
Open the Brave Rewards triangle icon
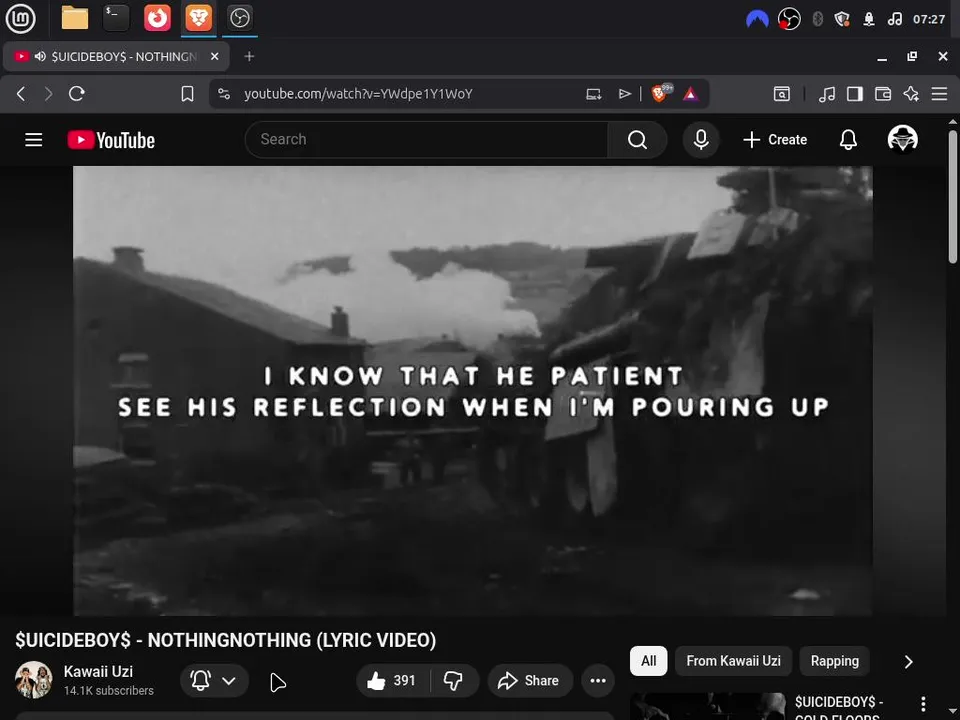[x=691, y=94]
